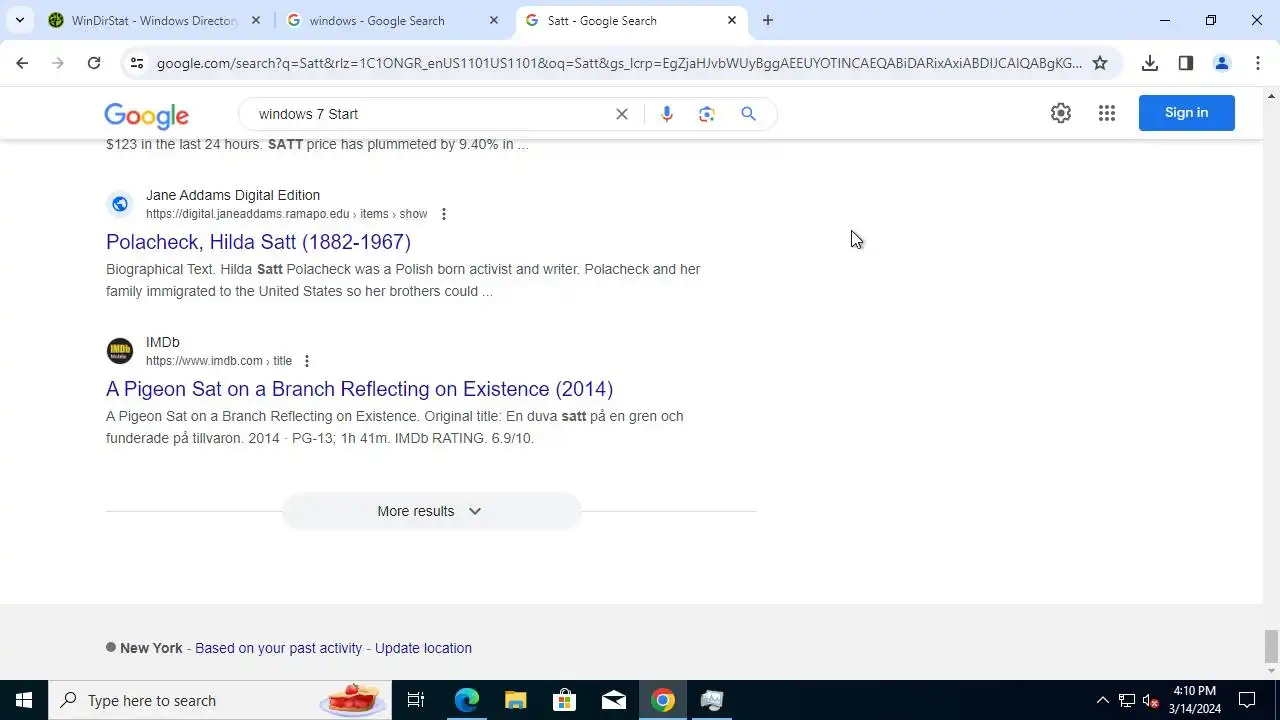This screenshot has width=1280, height=720.
Task: Click the IMDb site favicon
Action: tap(120, 351)
